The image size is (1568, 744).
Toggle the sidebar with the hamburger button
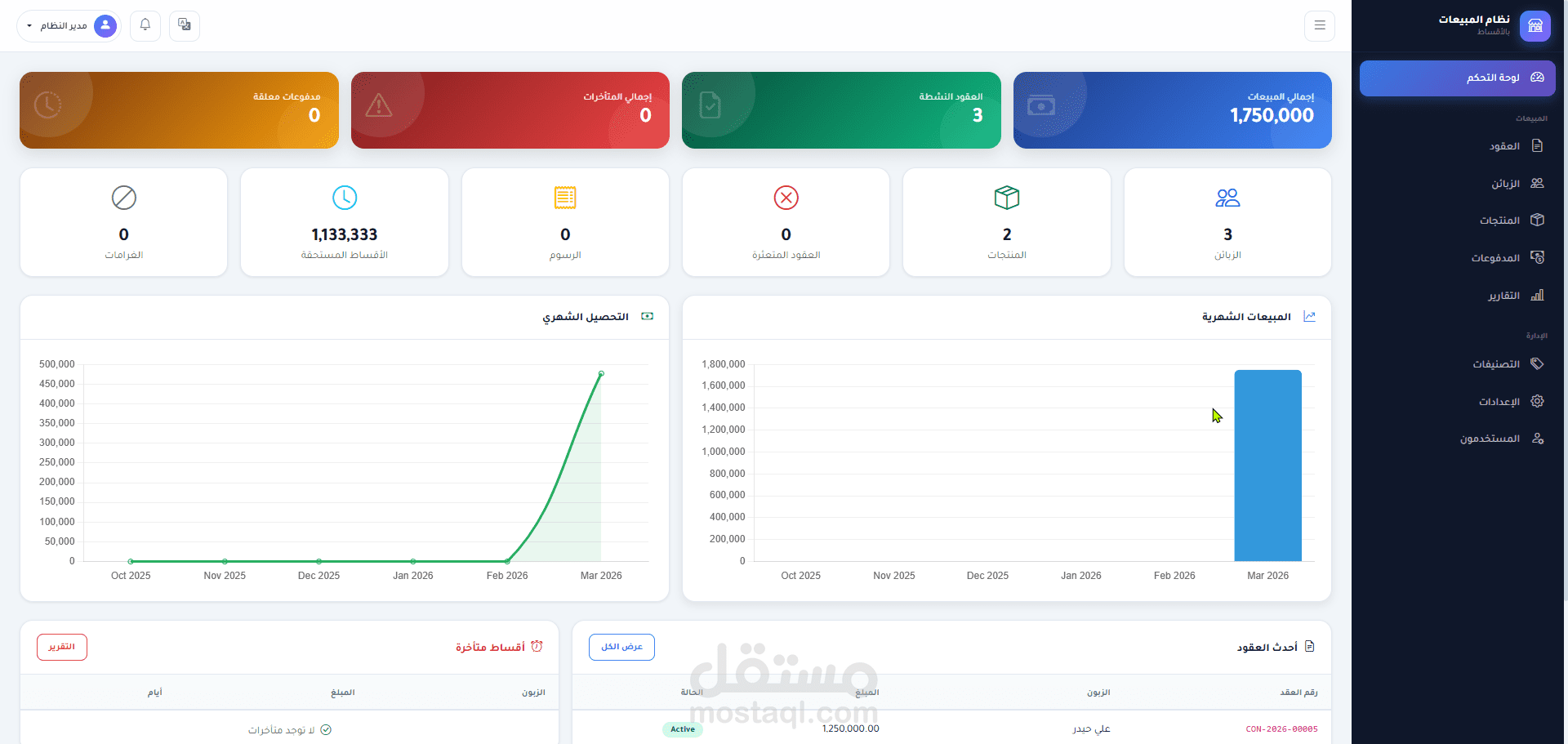click(x=1320, y=25)
